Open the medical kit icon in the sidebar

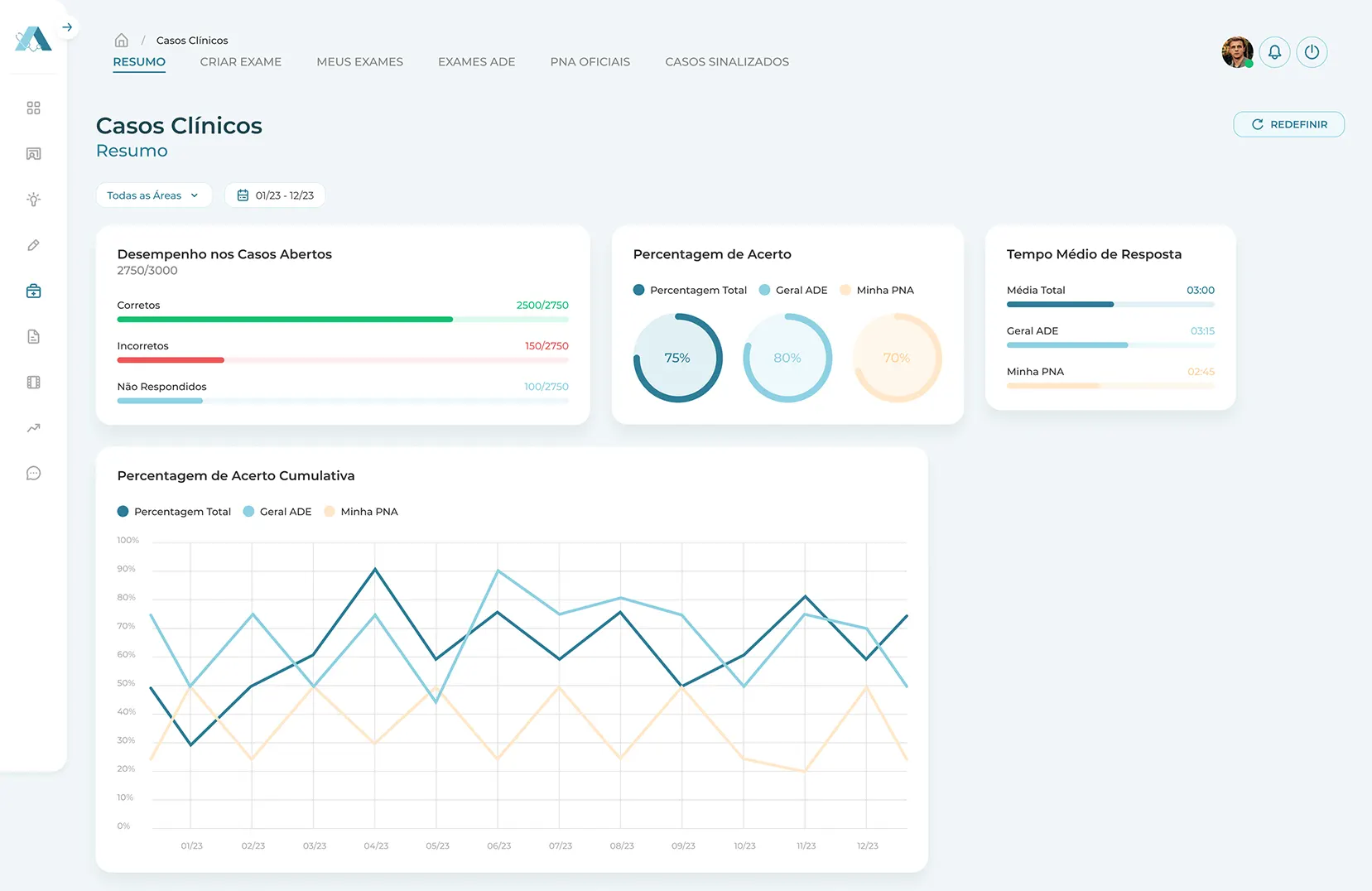[x=33, y=291]
